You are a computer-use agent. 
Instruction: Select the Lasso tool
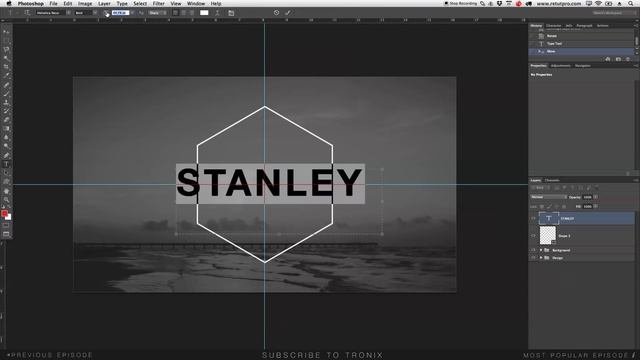(6, 49)
